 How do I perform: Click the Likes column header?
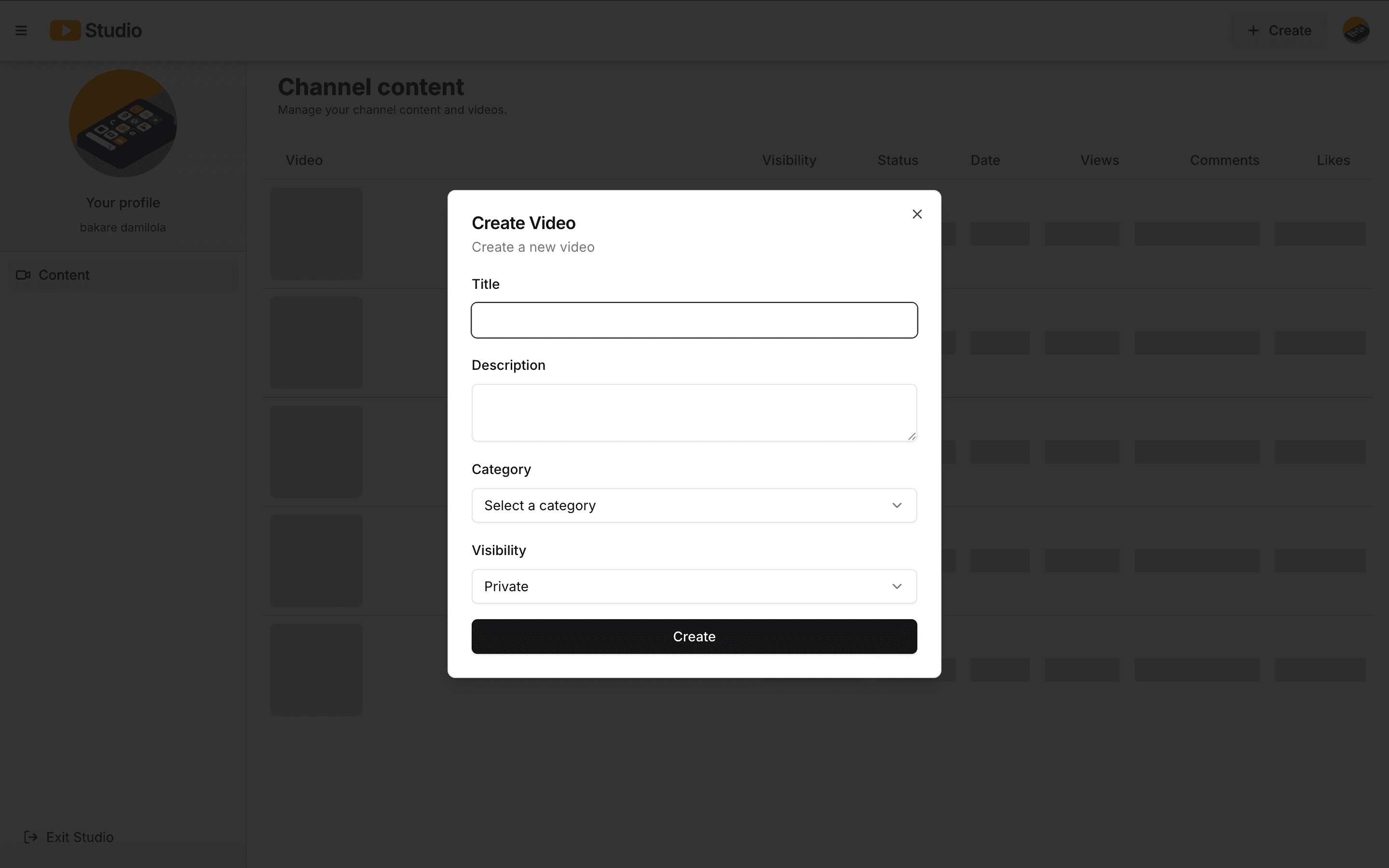tap(1333, 160)
